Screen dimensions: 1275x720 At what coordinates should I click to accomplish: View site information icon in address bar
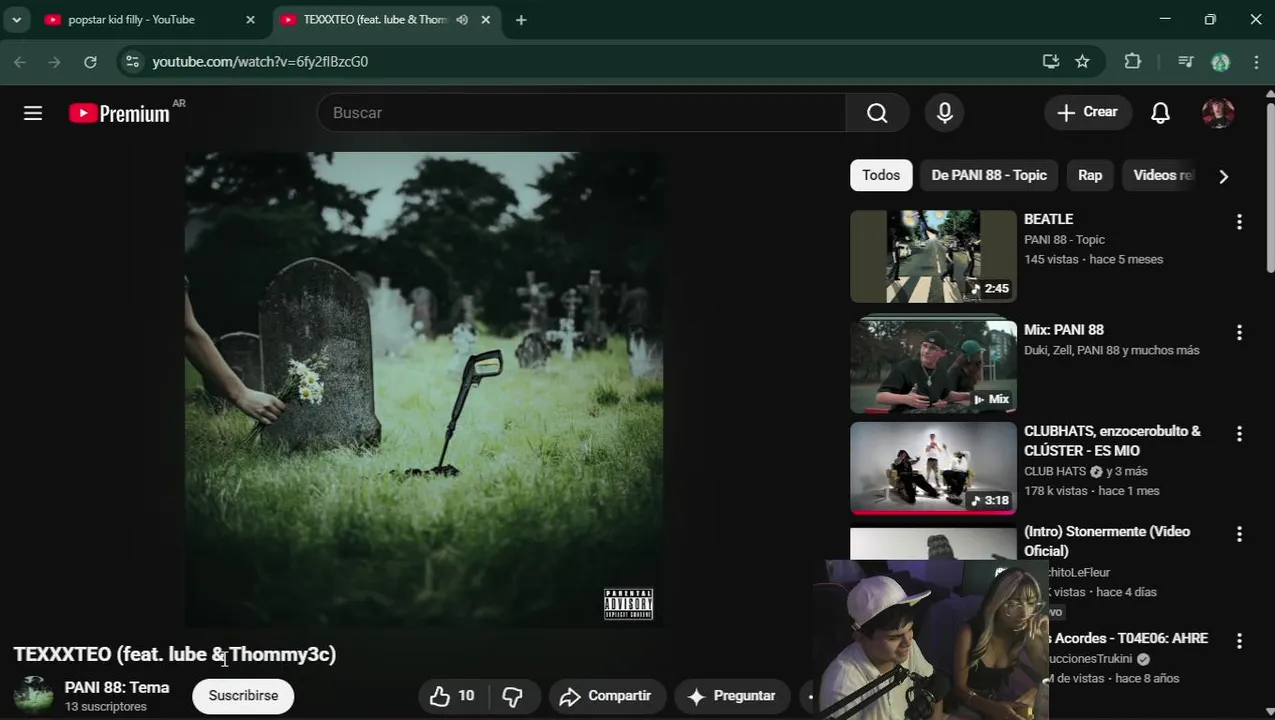[x=132, y=62]
